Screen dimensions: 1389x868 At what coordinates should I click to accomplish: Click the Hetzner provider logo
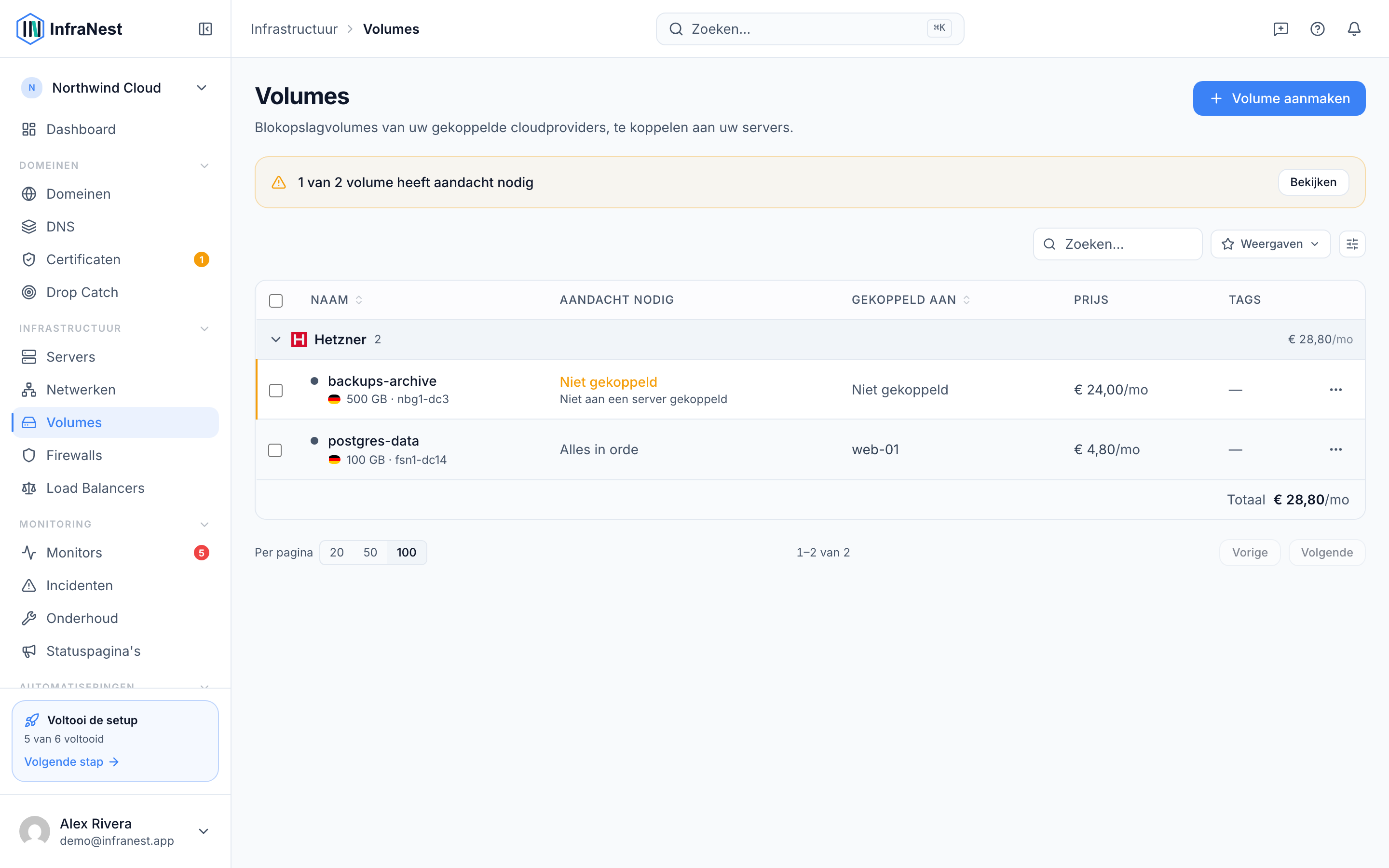pos(299,339)
